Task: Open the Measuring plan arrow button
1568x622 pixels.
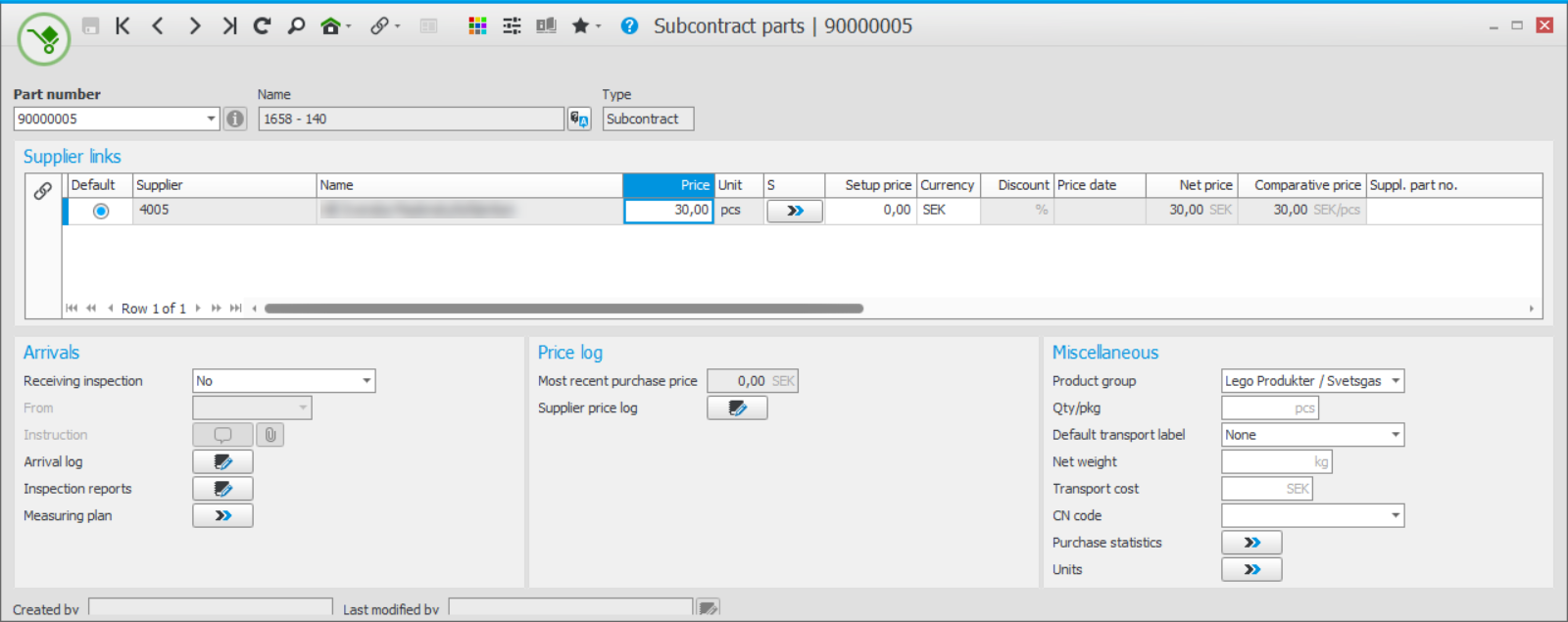Action: pyautogui.click(x=222, y=515)
